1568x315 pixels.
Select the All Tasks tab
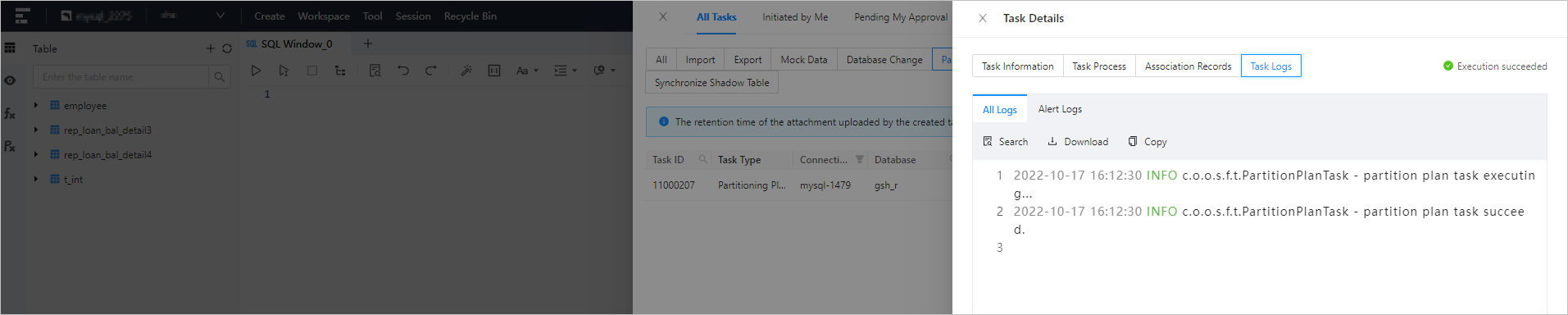click(x=716, y=17)
